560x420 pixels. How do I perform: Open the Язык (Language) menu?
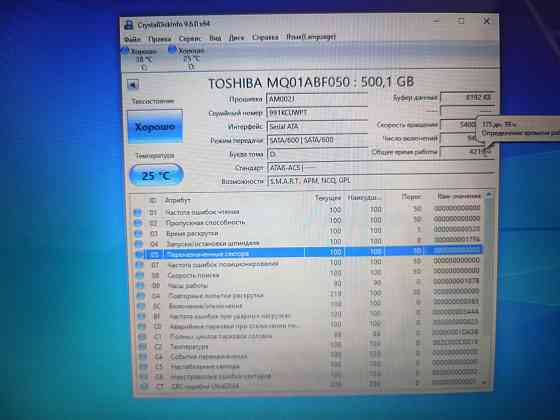(x=311, y=37)
